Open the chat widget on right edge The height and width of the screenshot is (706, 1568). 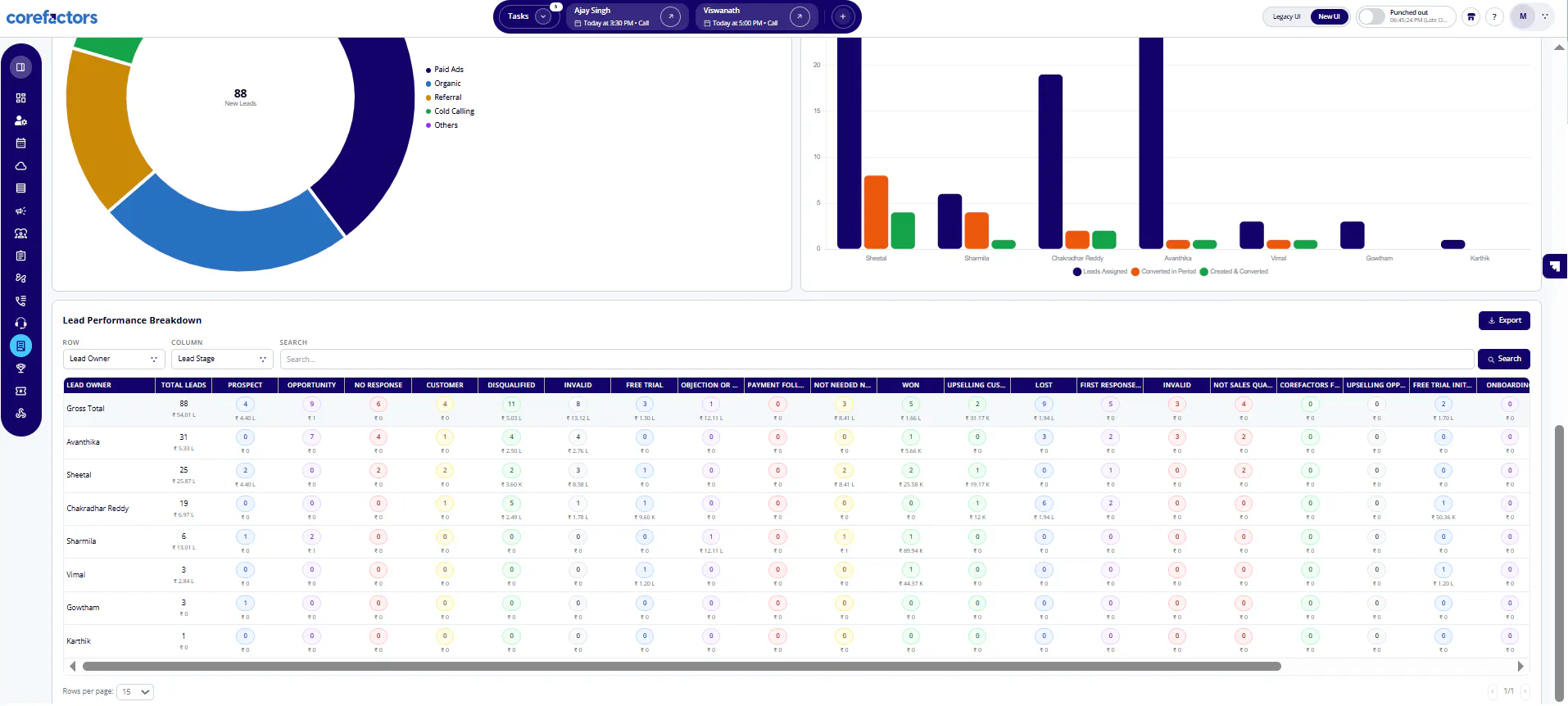(x=1554, y=266)
